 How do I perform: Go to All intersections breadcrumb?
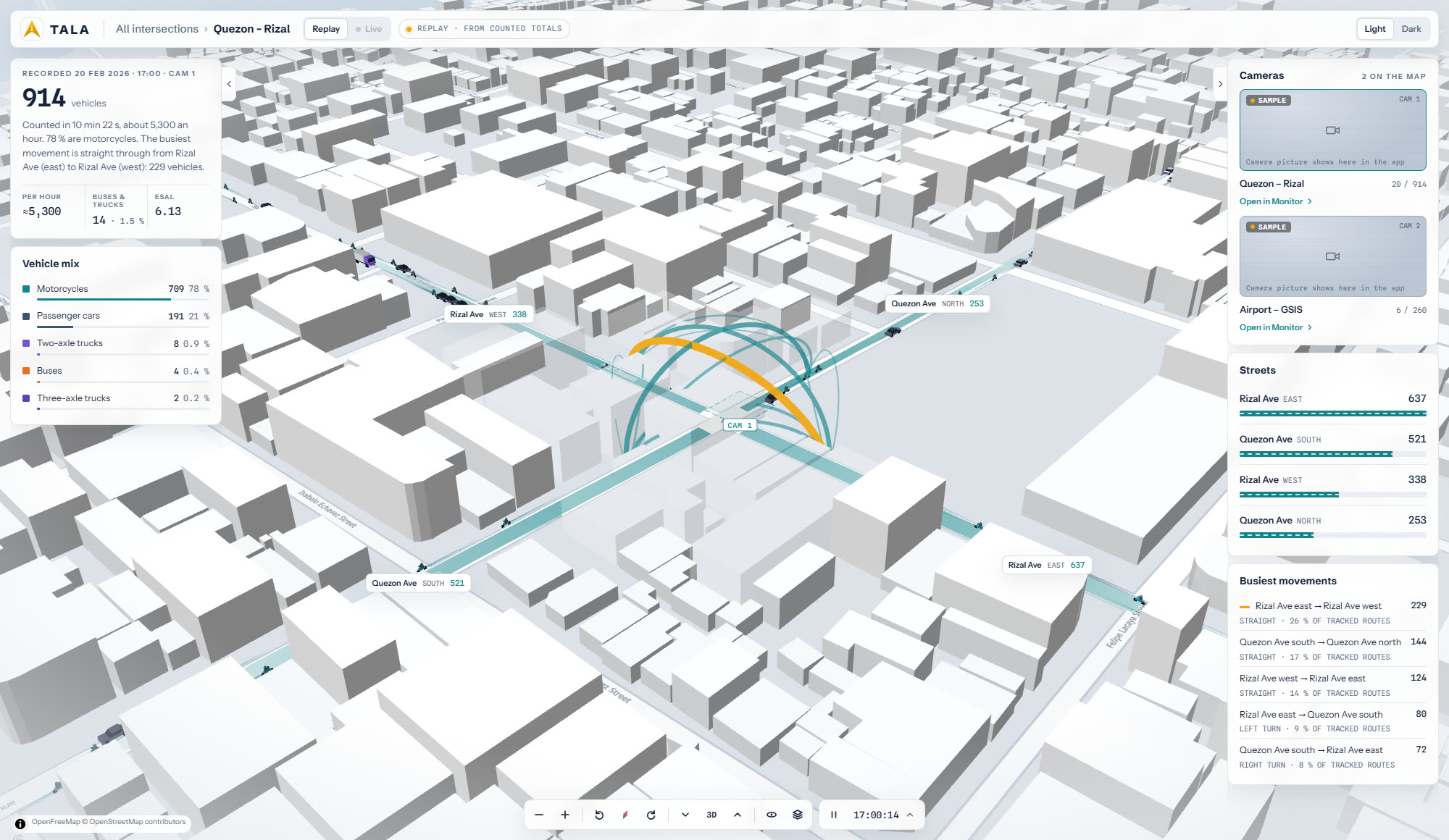click(x=156, y=29)
